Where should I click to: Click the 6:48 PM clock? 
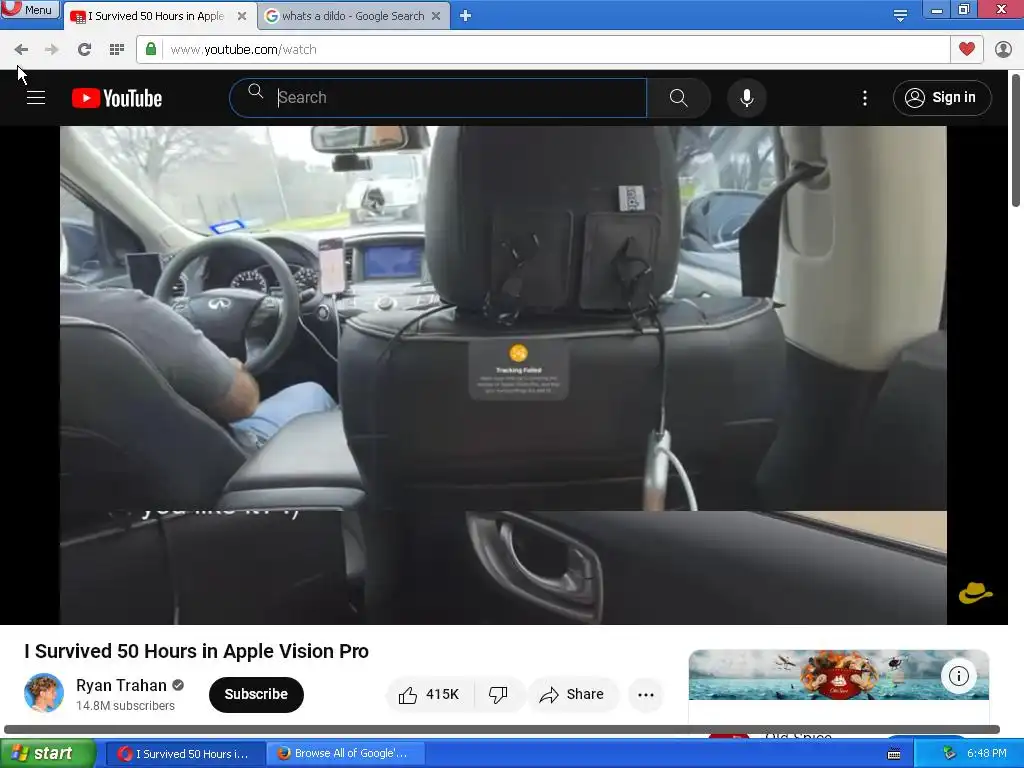click(x=987, y=754)
